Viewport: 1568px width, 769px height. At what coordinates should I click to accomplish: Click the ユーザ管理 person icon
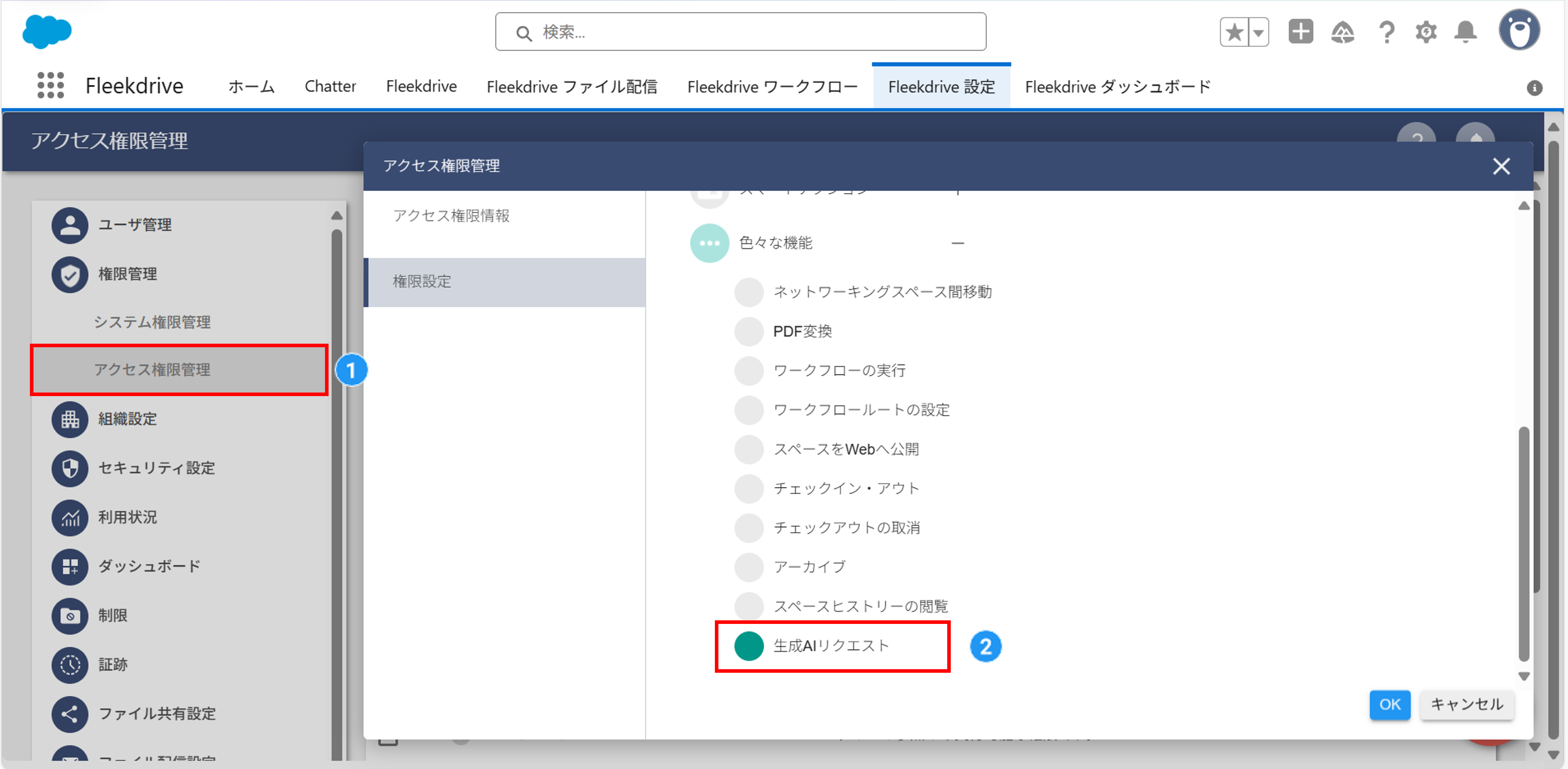pos(70,225)
